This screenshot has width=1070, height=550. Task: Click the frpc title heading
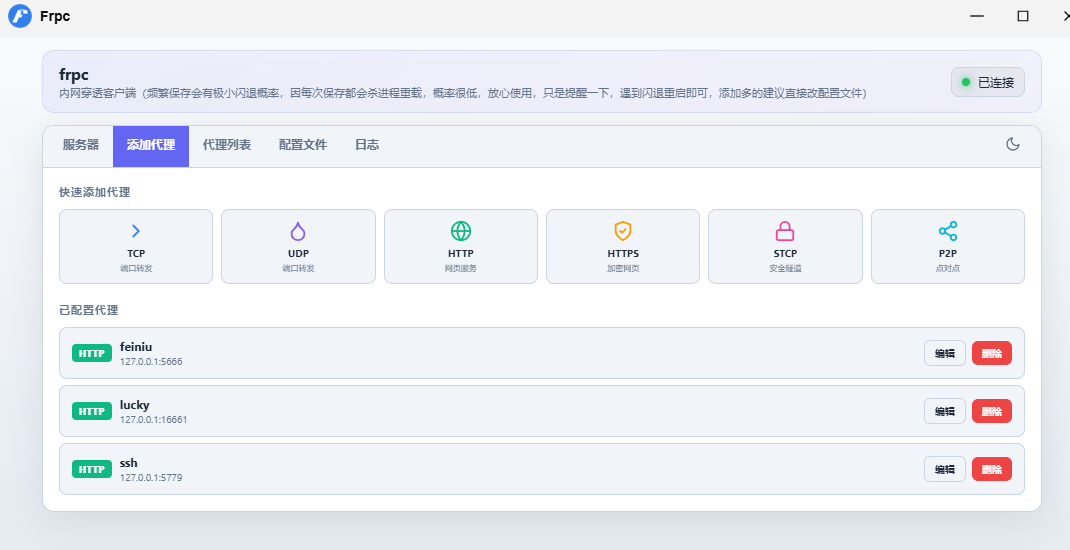74,75
